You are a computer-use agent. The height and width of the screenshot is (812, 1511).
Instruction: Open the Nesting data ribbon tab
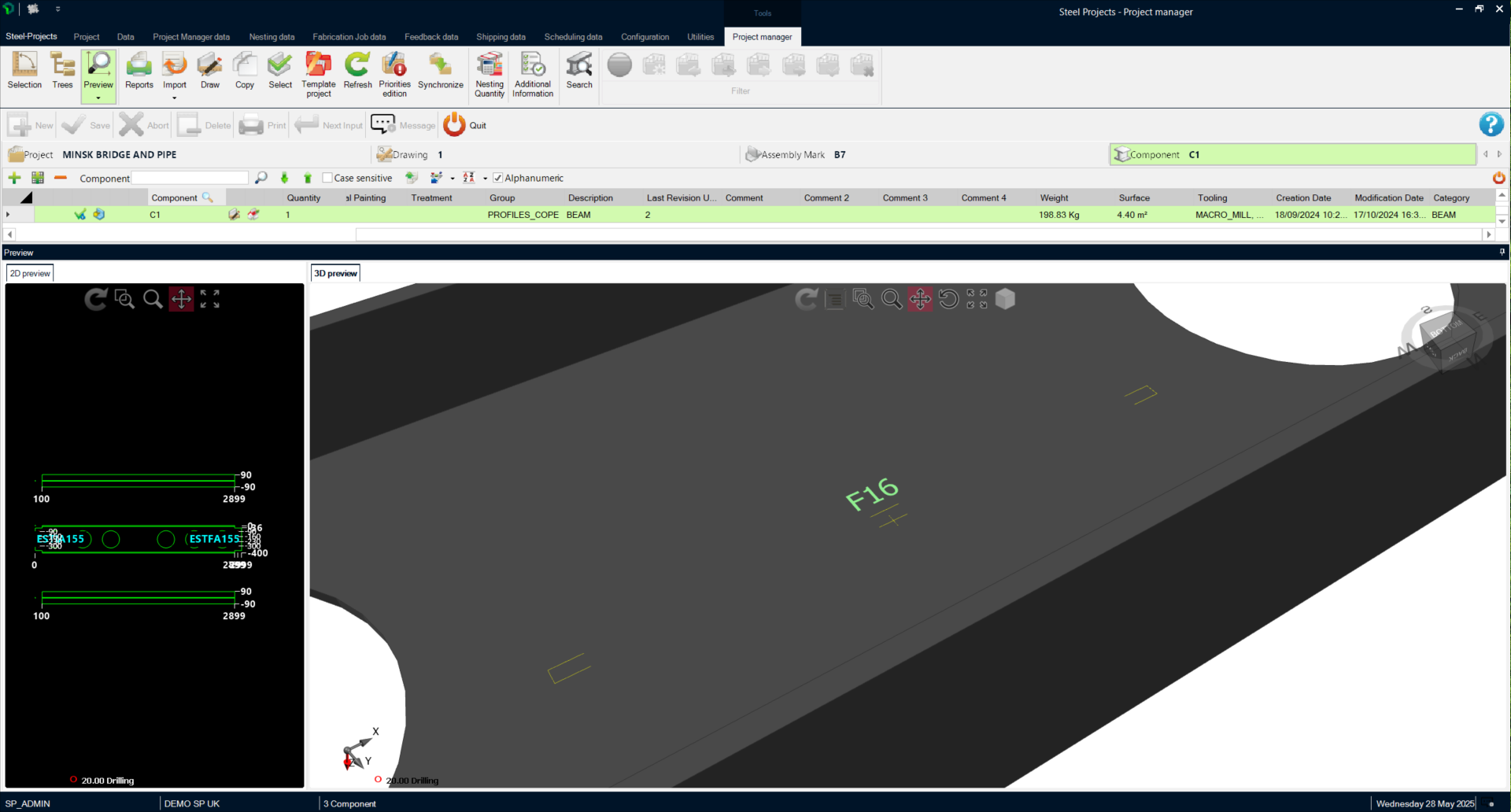click(x=272, y=37)
